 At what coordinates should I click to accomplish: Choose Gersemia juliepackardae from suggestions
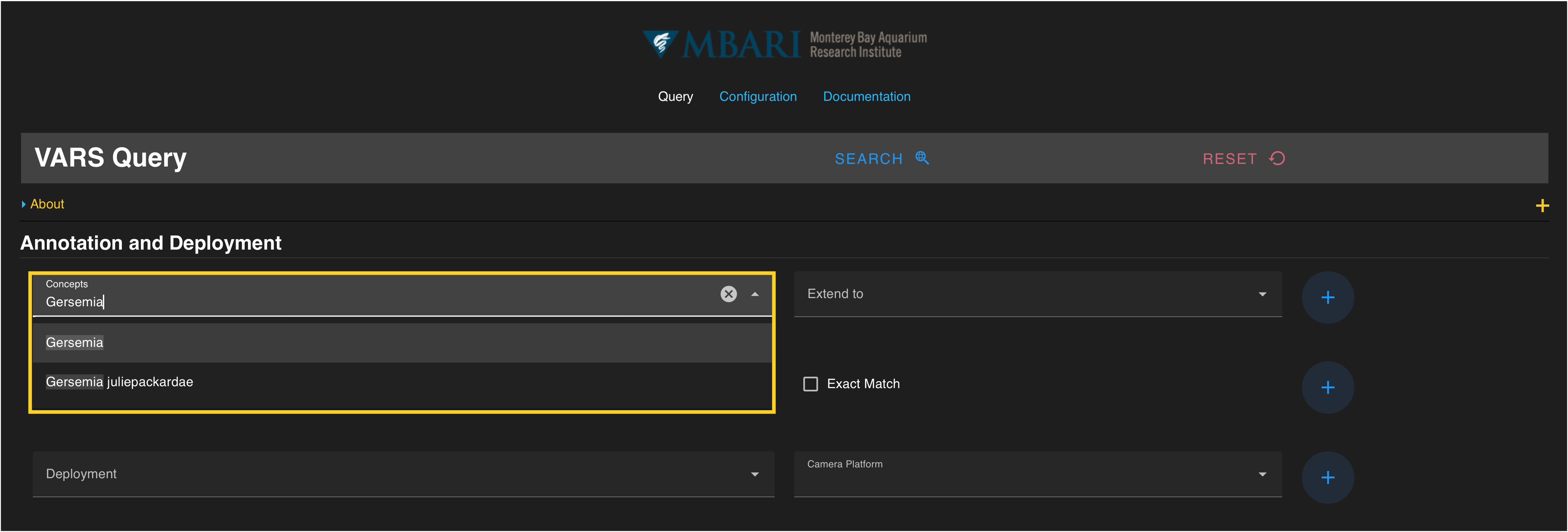119,382
